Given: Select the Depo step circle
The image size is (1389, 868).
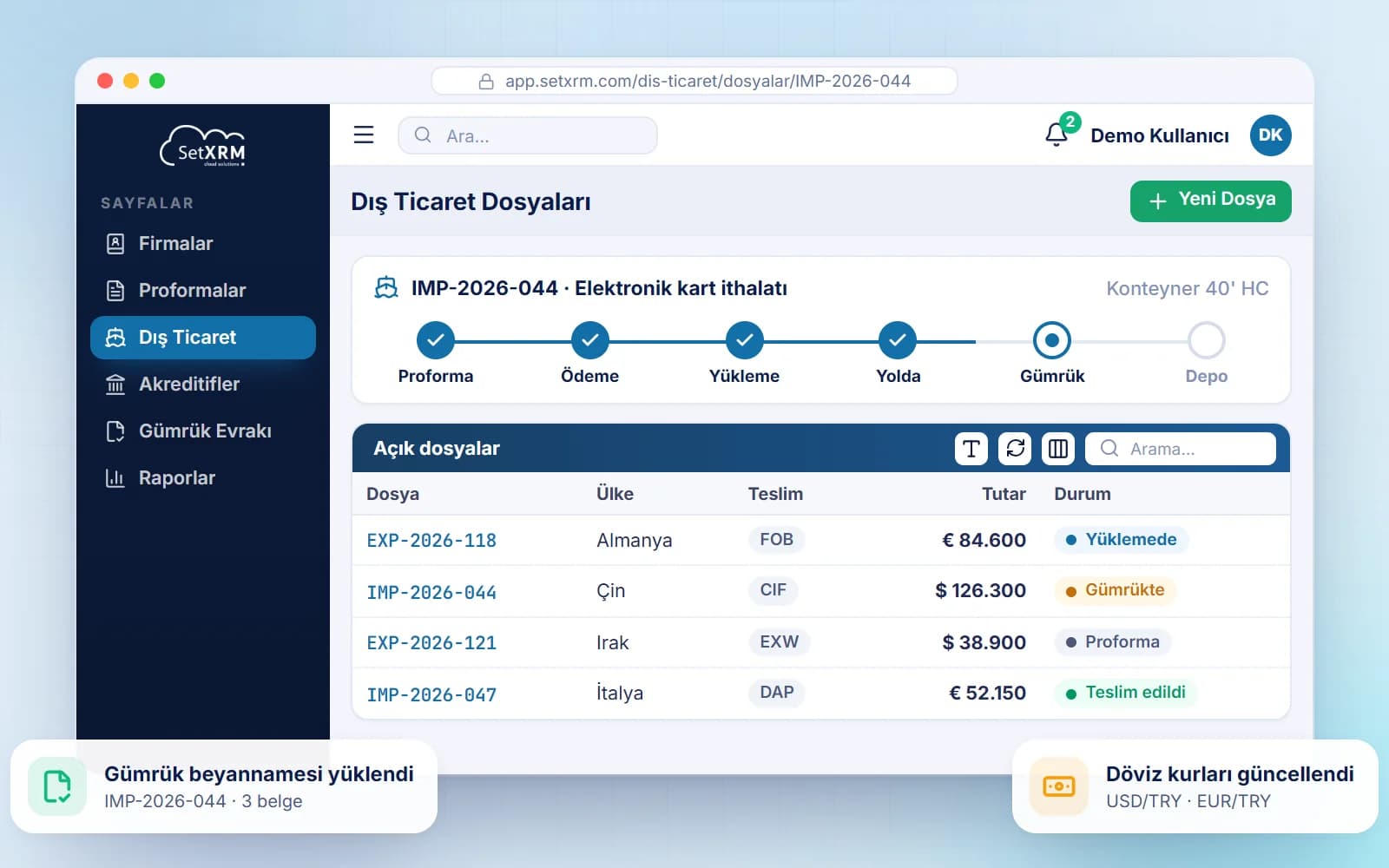Looking at the screenshot, I should (1206, 340).
